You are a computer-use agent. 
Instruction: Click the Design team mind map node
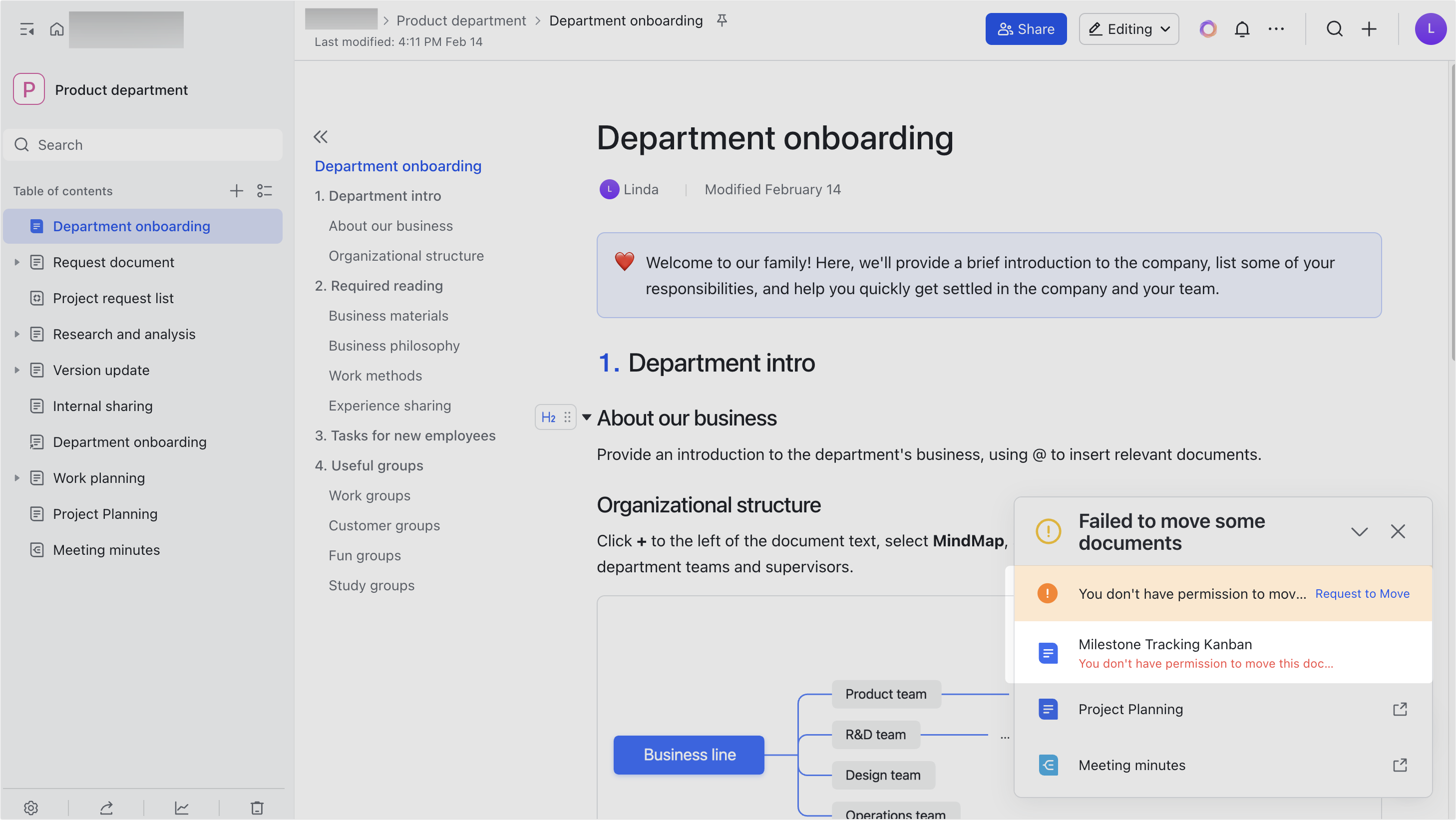(x=883, y=776)
